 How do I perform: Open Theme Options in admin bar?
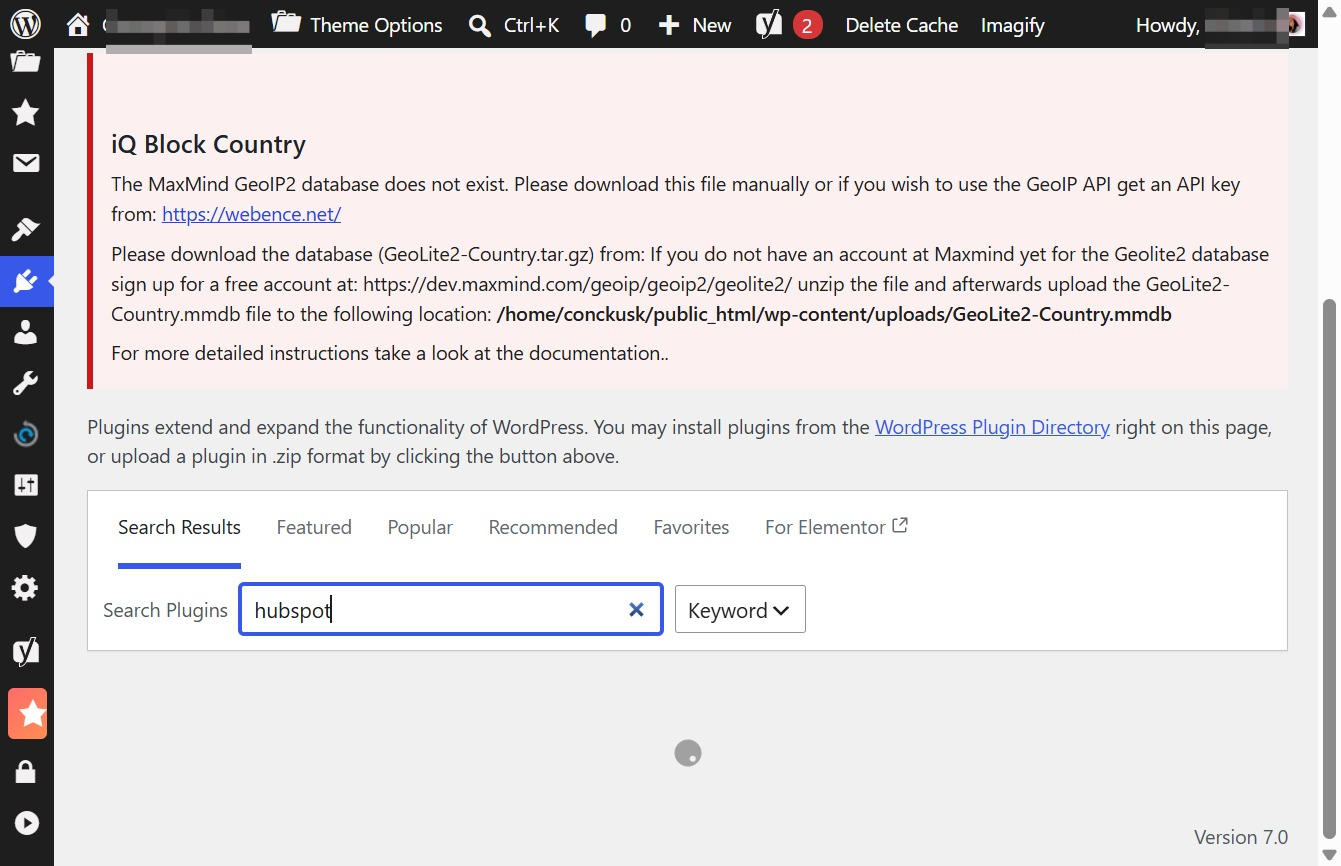[357, 25]
